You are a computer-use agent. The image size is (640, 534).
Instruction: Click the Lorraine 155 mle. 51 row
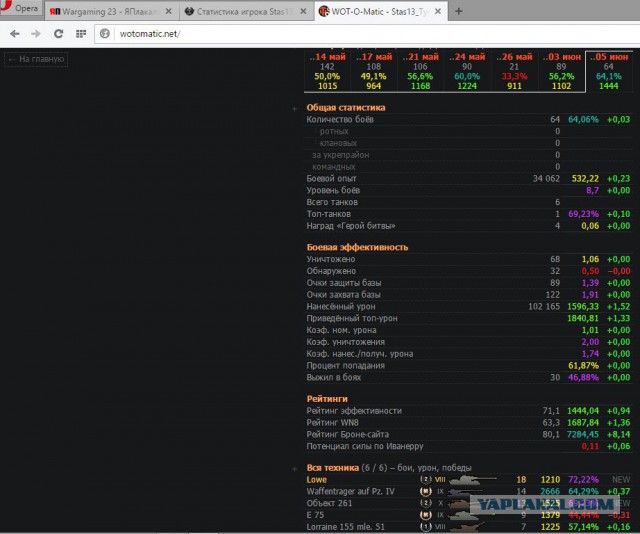468,527
